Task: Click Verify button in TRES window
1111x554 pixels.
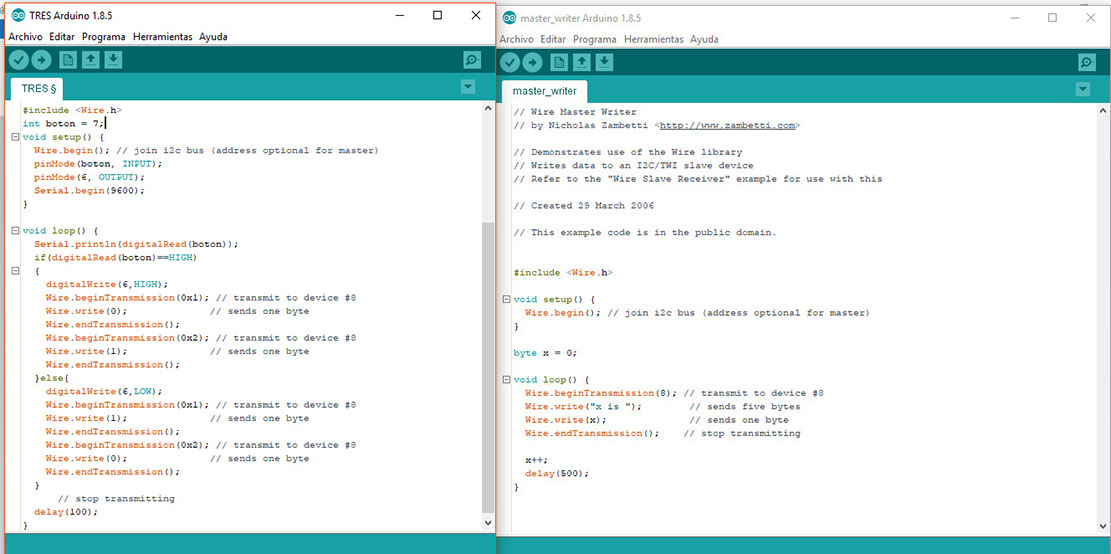Action: [18, 60]
